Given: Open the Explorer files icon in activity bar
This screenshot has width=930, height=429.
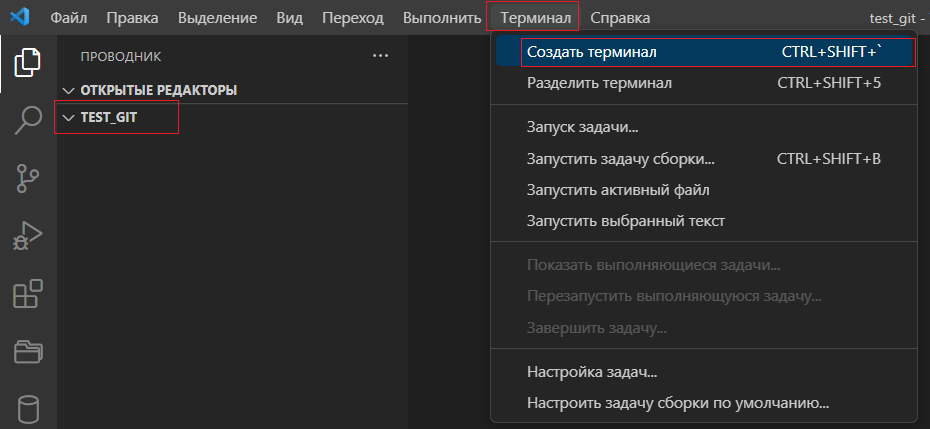Looking at the screenshot, I should (28, 62).
